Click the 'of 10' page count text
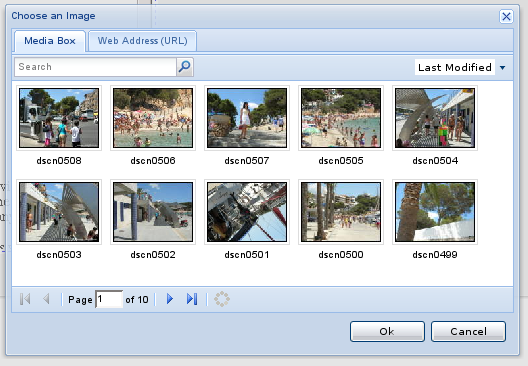Screen dimensions: 528x366 [x=137, y=299]
